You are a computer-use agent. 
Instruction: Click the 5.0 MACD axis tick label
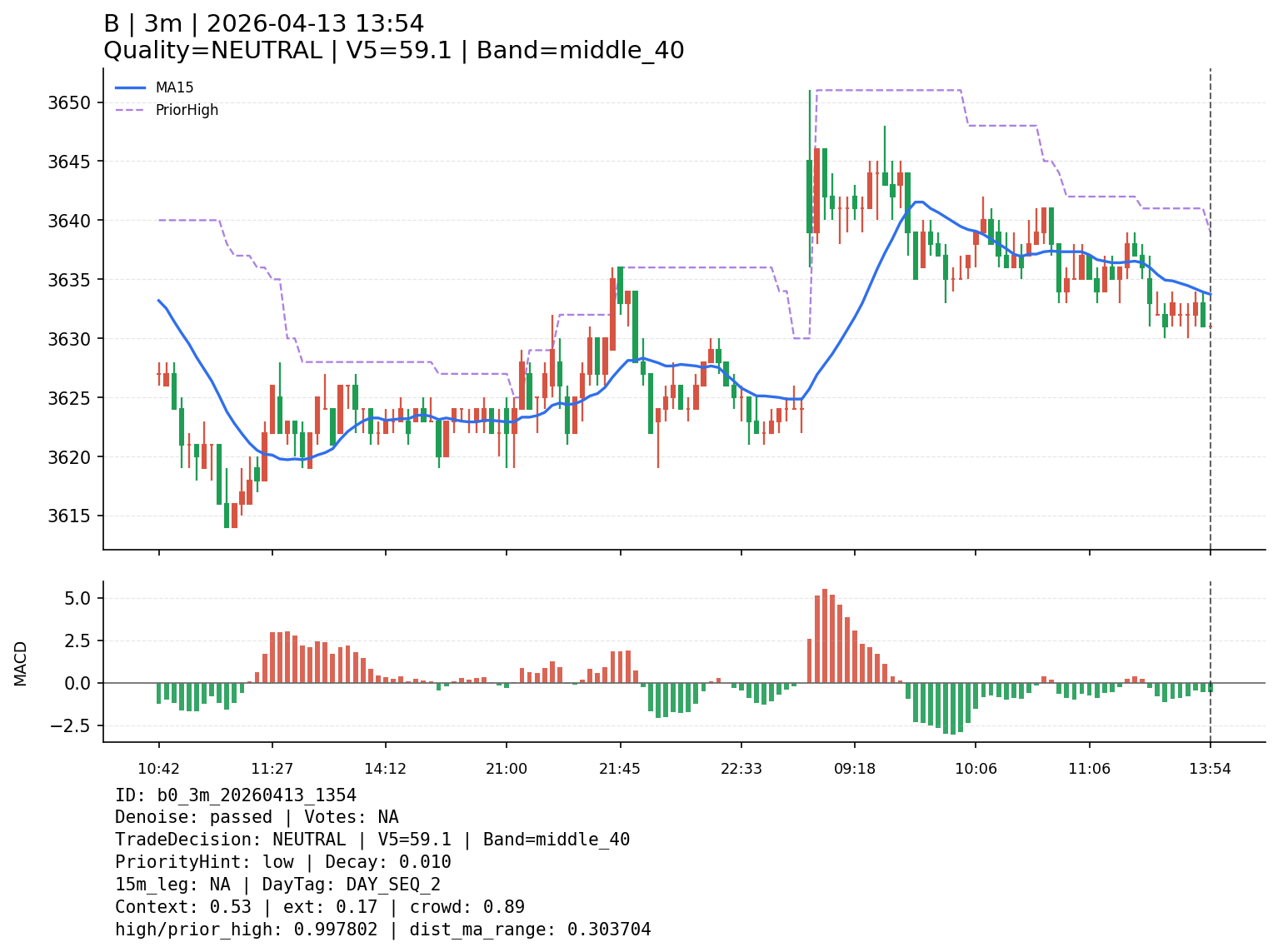pos(80,598)
